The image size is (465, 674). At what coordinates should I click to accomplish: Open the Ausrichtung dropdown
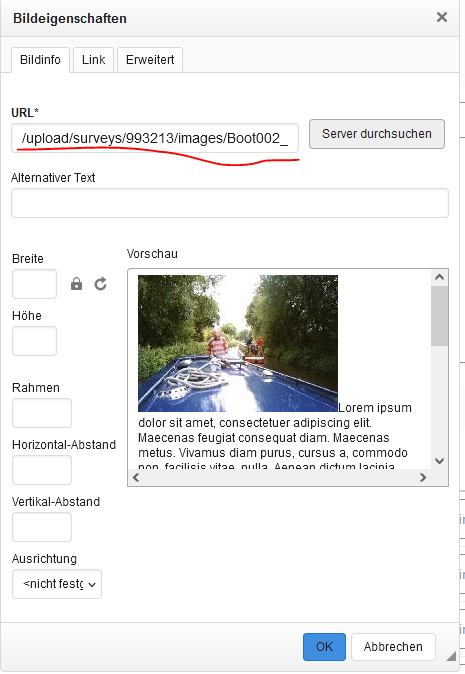pos(57,584)
